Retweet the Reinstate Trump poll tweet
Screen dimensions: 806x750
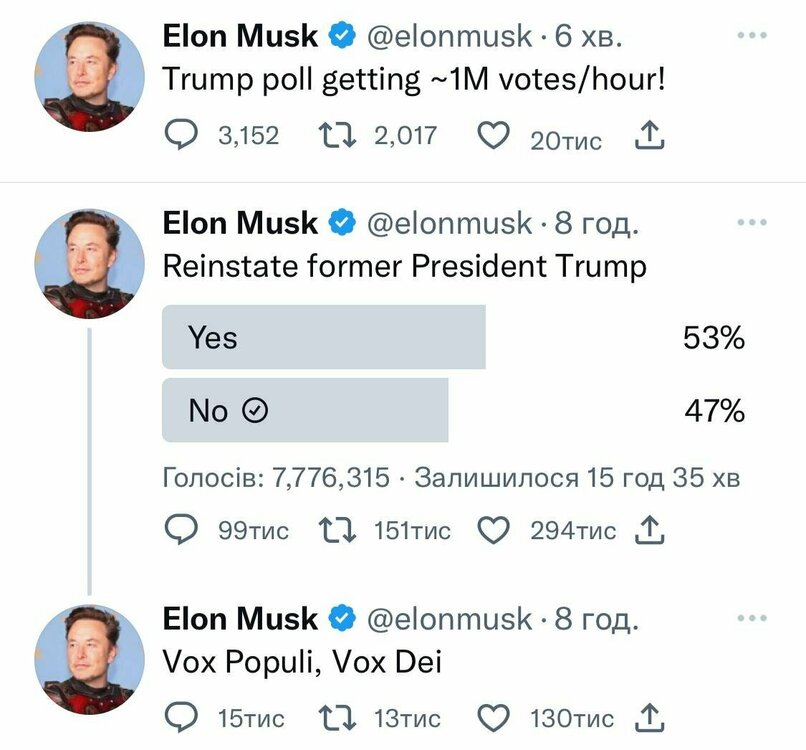(x=336, y=530)
